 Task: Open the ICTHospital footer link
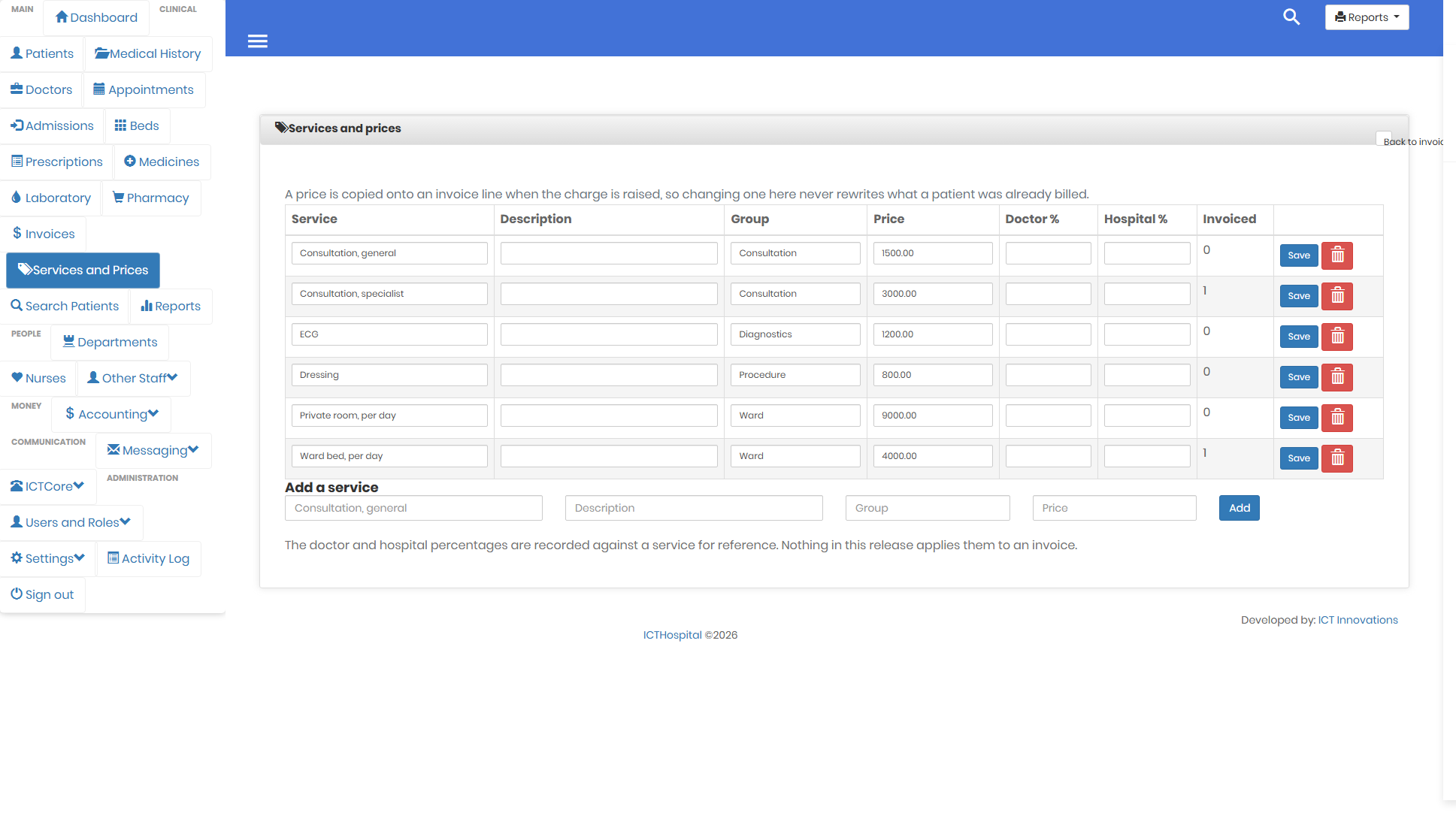click(x=672, y=635)
